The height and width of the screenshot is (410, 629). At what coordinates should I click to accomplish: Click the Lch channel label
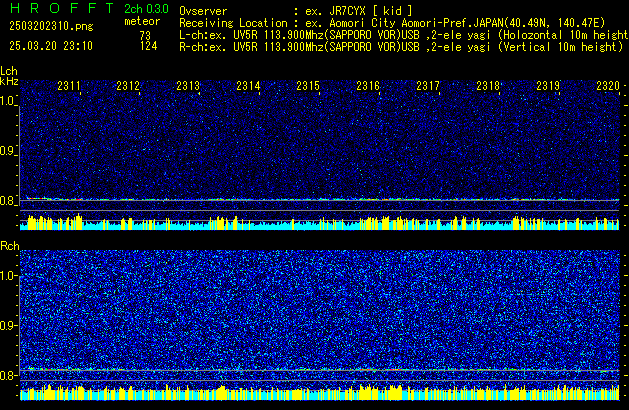[9, 71]
